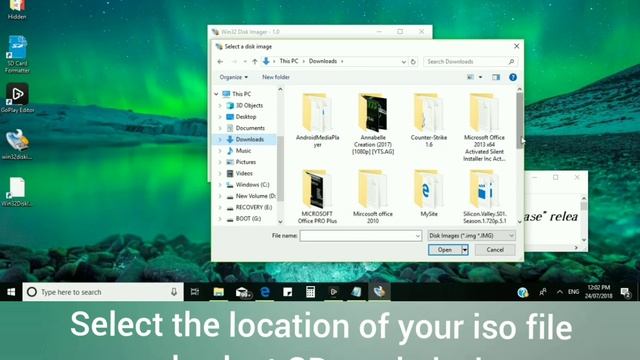Click the Search Downloads box
Image resolution: width=640 pixels, height=360 pixels.
click(471, 62)
